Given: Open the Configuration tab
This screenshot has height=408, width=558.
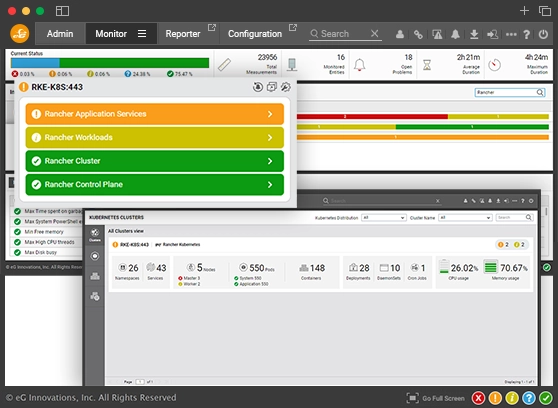Looking at the screenshot, I should pos(255,34).
